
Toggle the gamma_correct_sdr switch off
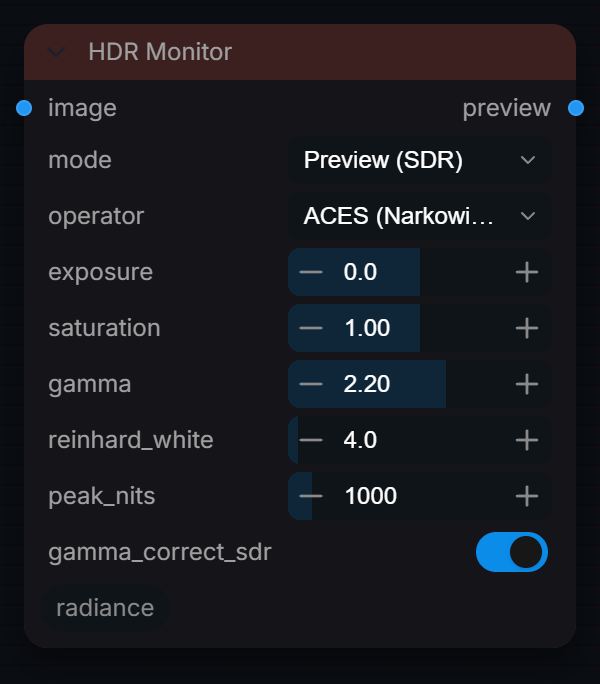tap(512, 552)
